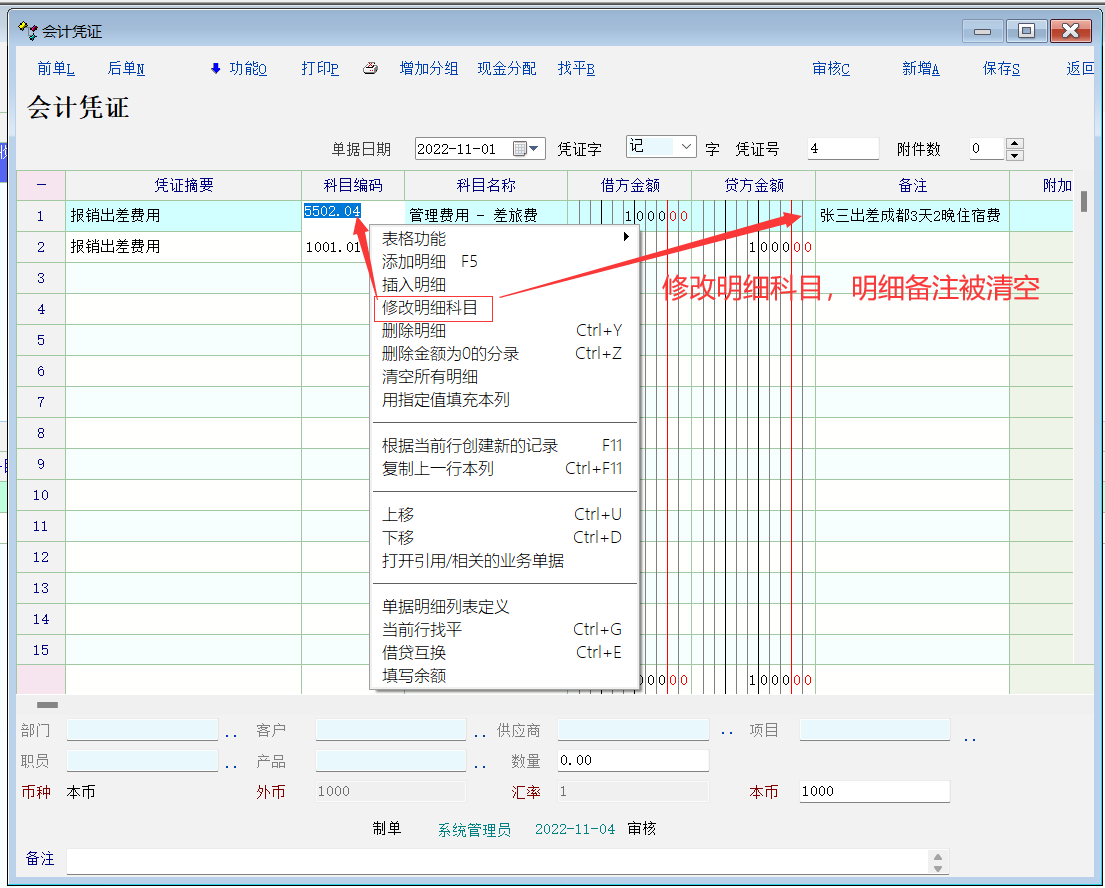
Task: Open the 功能 dropdown menu
Action: 239,69
